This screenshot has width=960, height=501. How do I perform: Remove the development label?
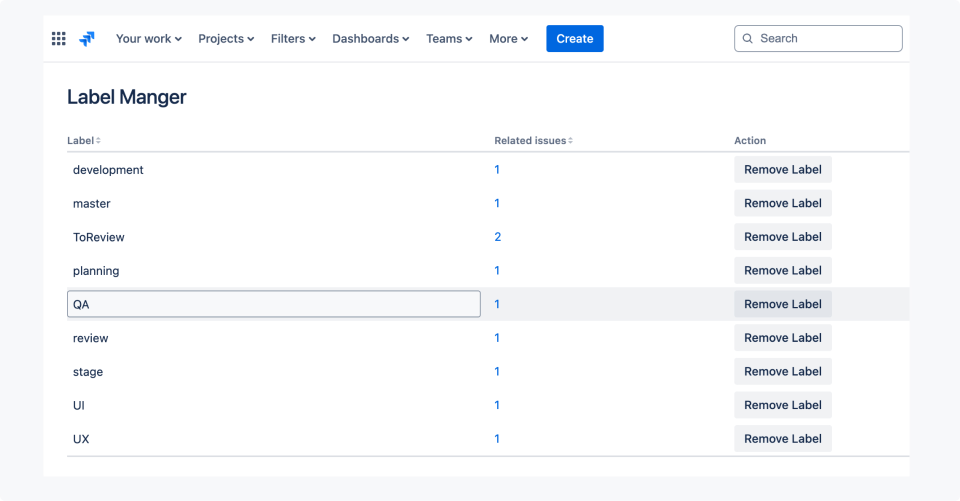click(782, 170)
